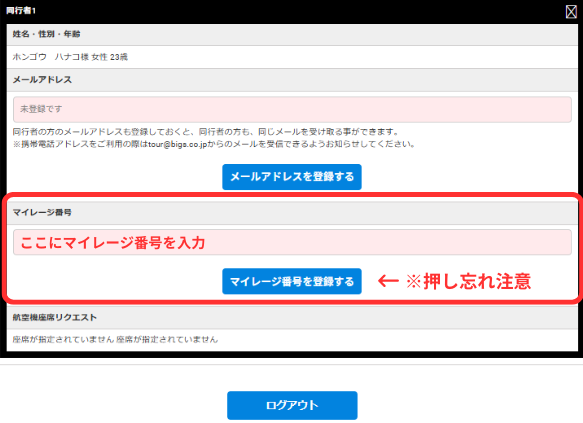Screen dimensions: 583x423
Task: Click the ※押し忘れ注意 warning text
Action: [x=468, y=281]
